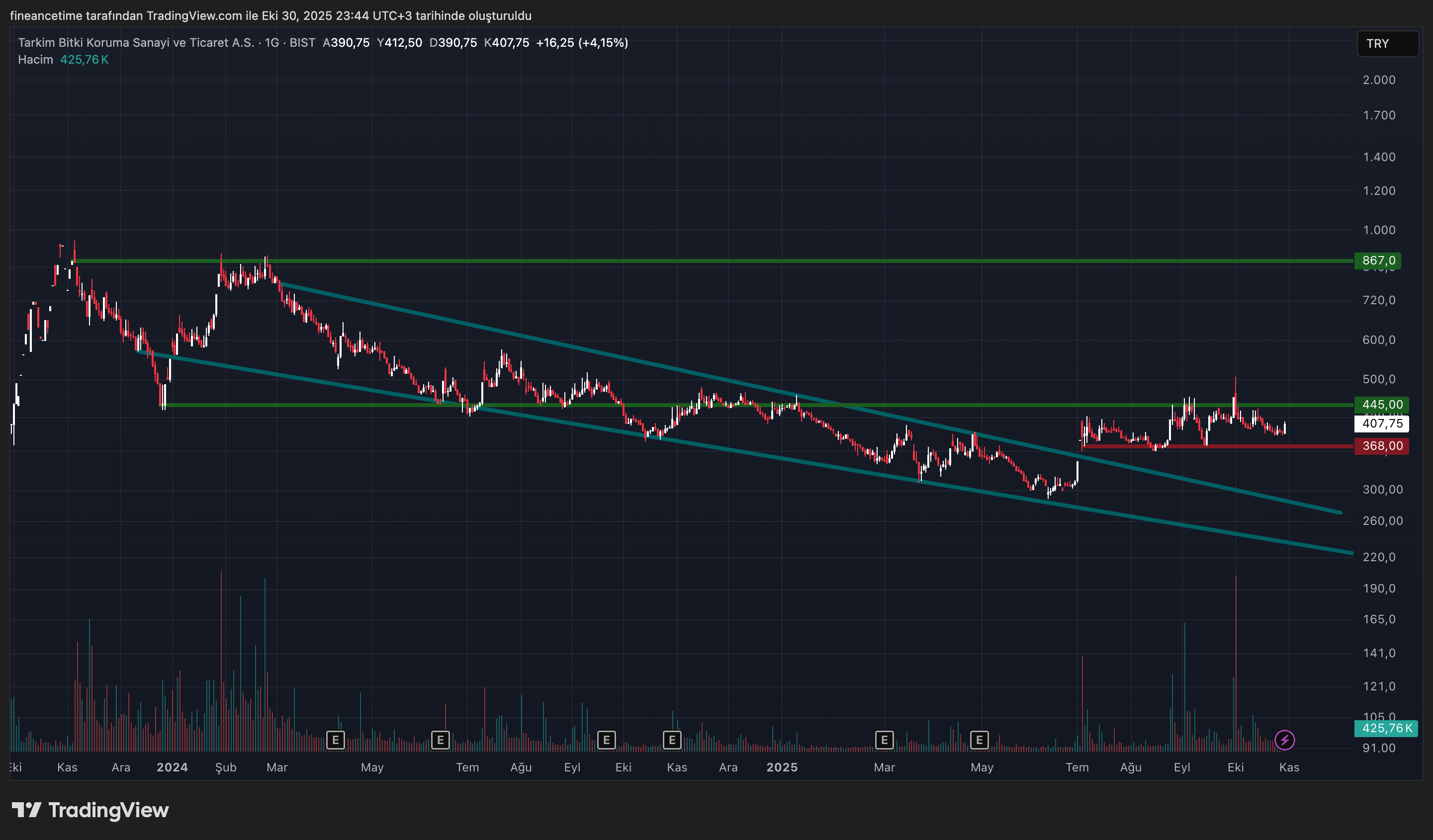Select the earnings 'E' marker near Tem 2024
The image size is (1433, 840).
tap(441, 740)
